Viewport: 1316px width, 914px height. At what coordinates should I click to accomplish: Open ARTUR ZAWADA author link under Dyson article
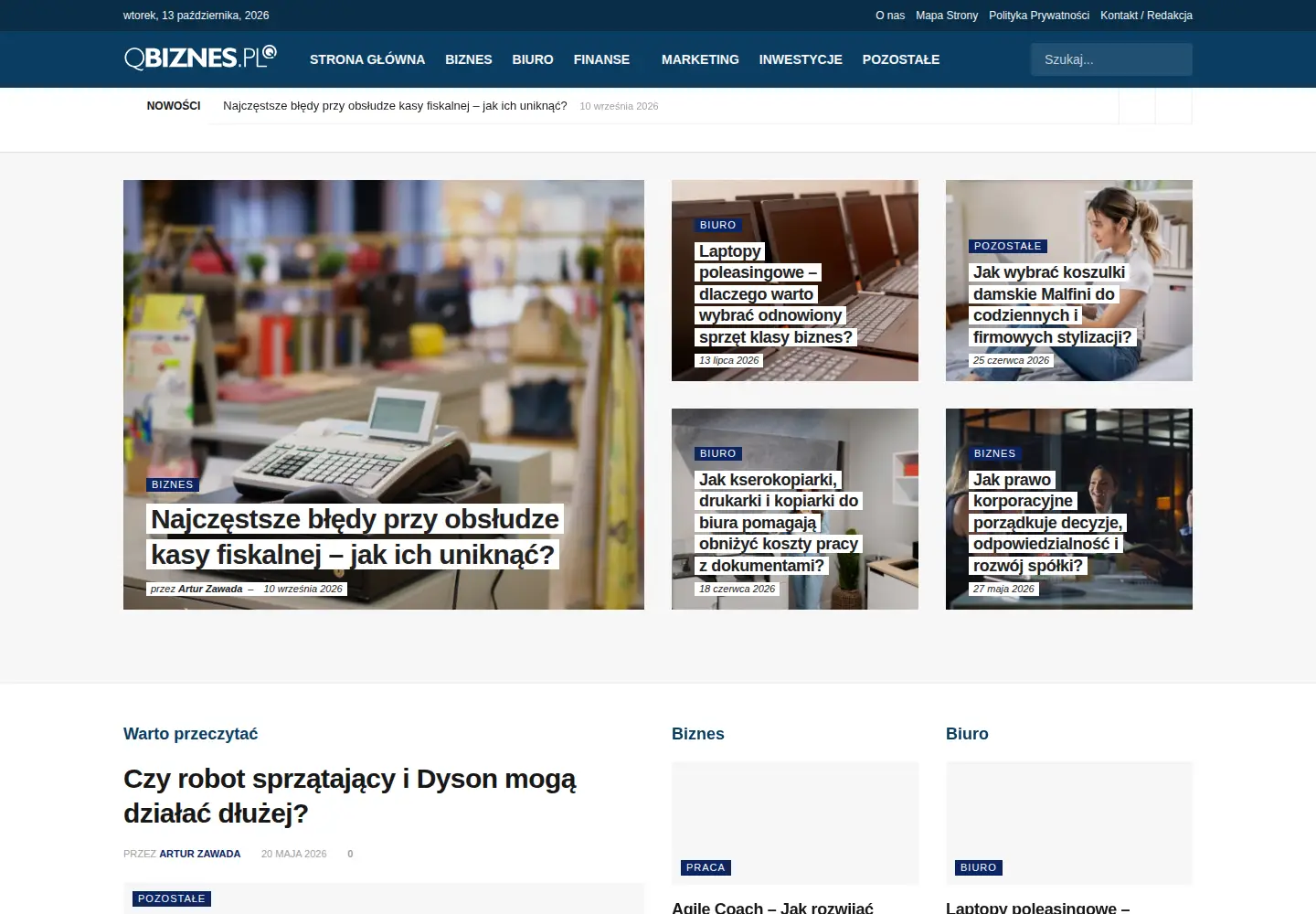click(x=199, y=854)
